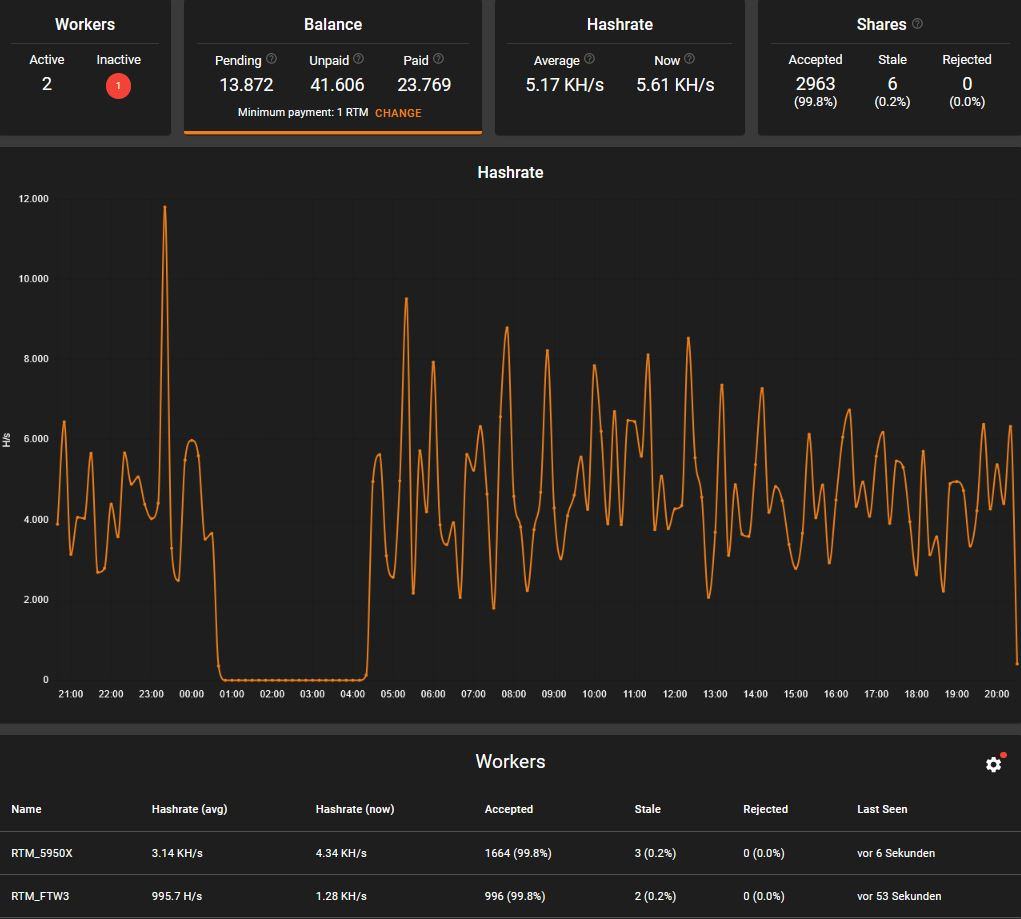Click the accepted shares count 2963
The width and height of the screenshot is (1021, 919).
(x=815, y=84)
